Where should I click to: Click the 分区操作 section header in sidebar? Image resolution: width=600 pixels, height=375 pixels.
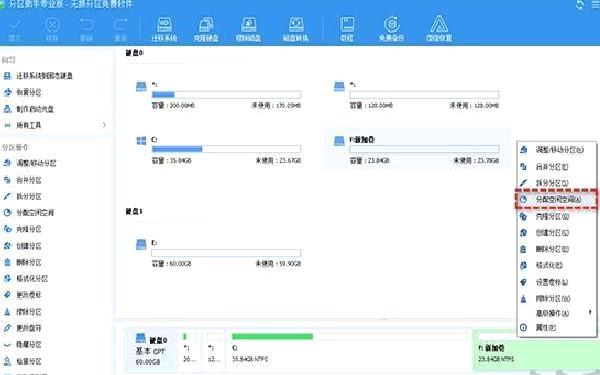[15, 147]
